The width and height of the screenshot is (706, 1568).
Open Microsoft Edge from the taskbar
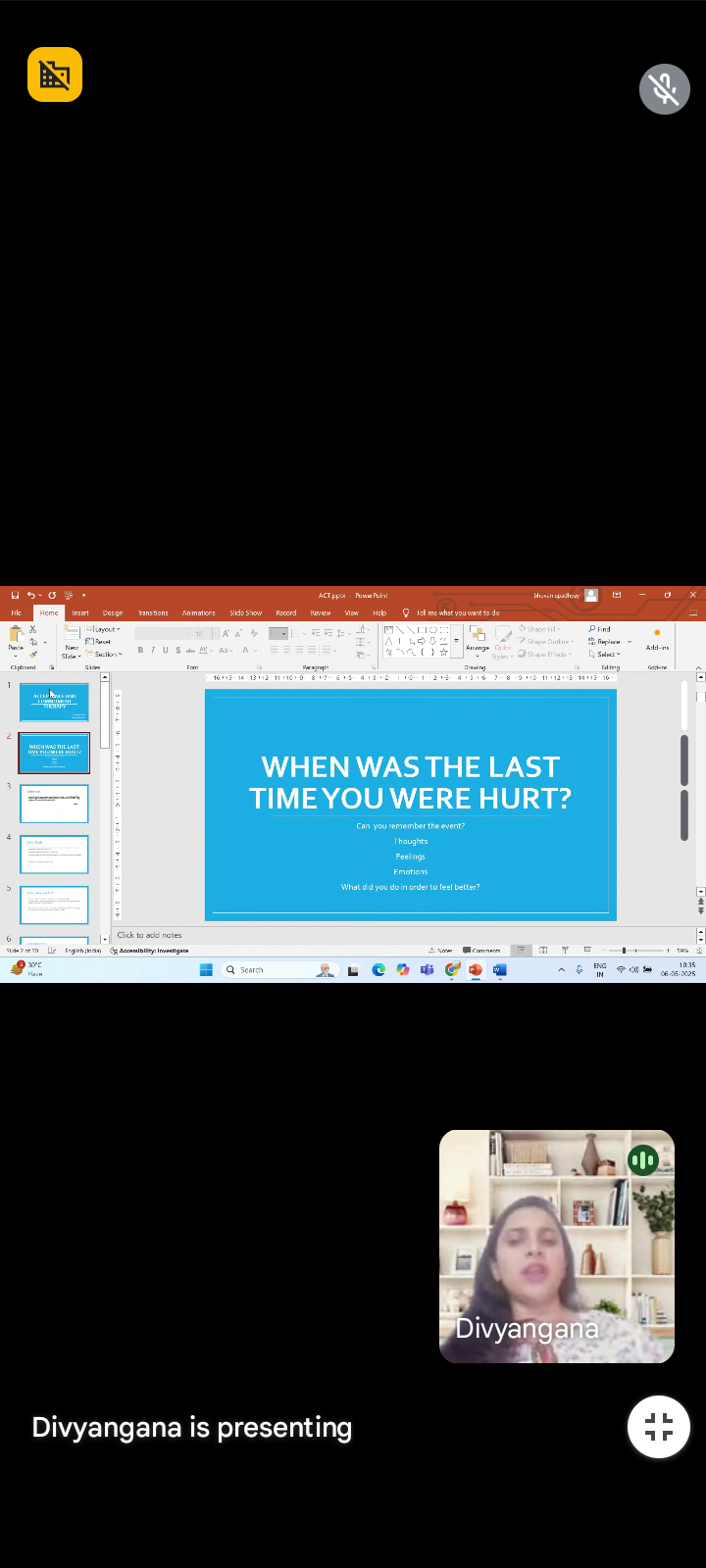point(378,970)
